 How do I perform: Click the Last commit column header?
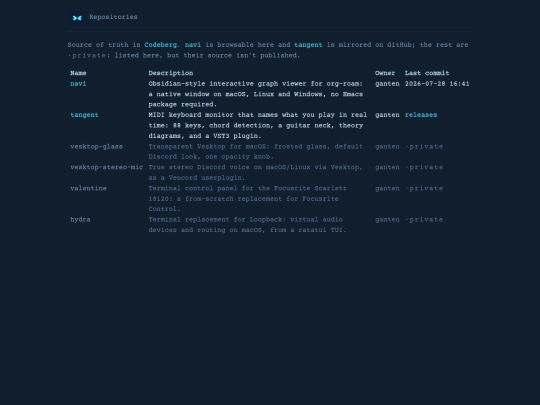tap(427, 73)
